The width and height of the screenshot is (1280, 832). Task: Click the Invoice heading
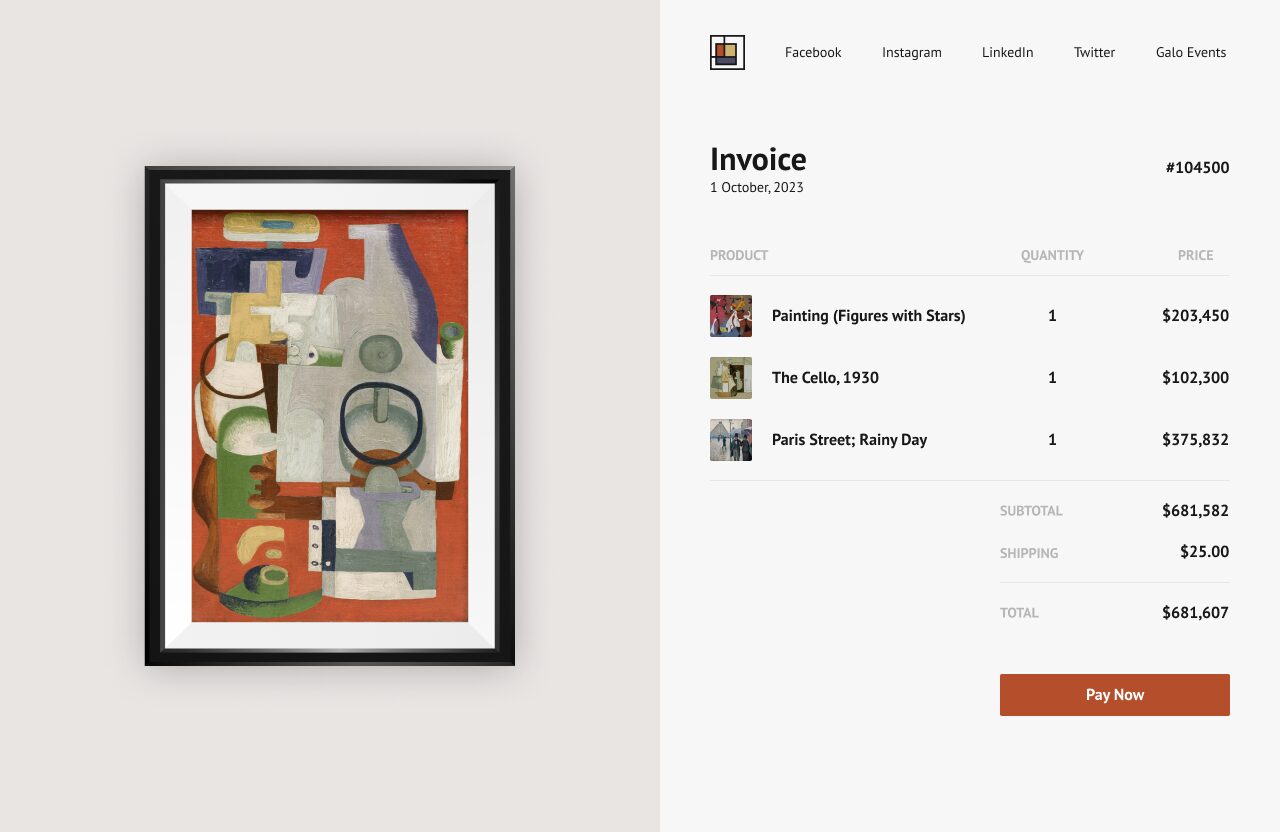(x=758, y=159)
